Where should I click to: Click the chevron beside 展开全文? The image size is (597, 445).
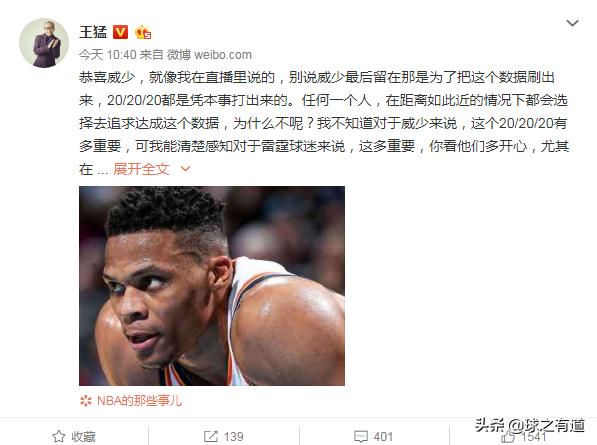[185, 169]
